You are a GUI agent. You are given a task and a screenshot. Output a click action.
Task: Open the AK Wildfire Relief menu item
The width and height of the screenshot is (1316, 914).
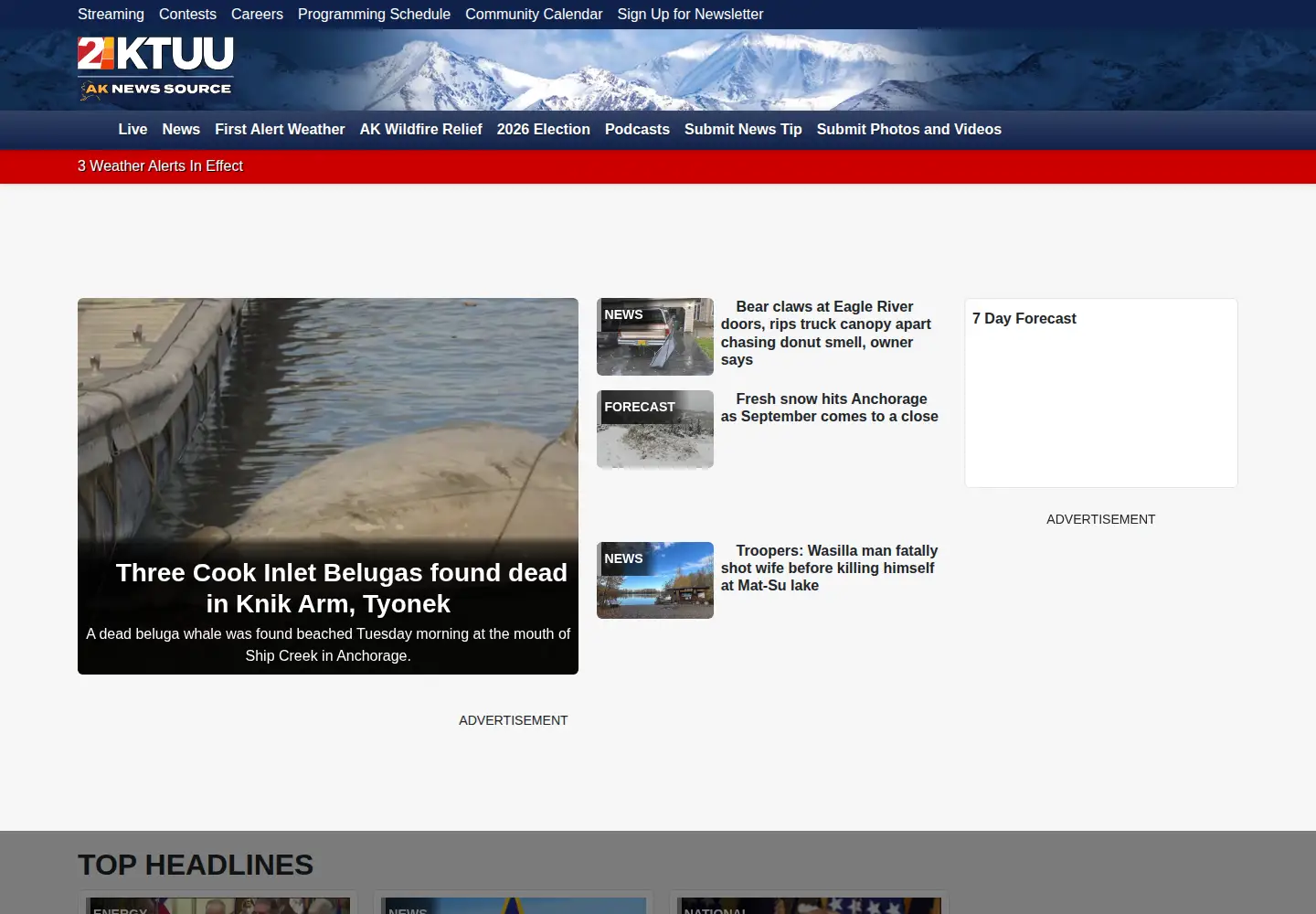pyautogui.click(x=420, y=130)
